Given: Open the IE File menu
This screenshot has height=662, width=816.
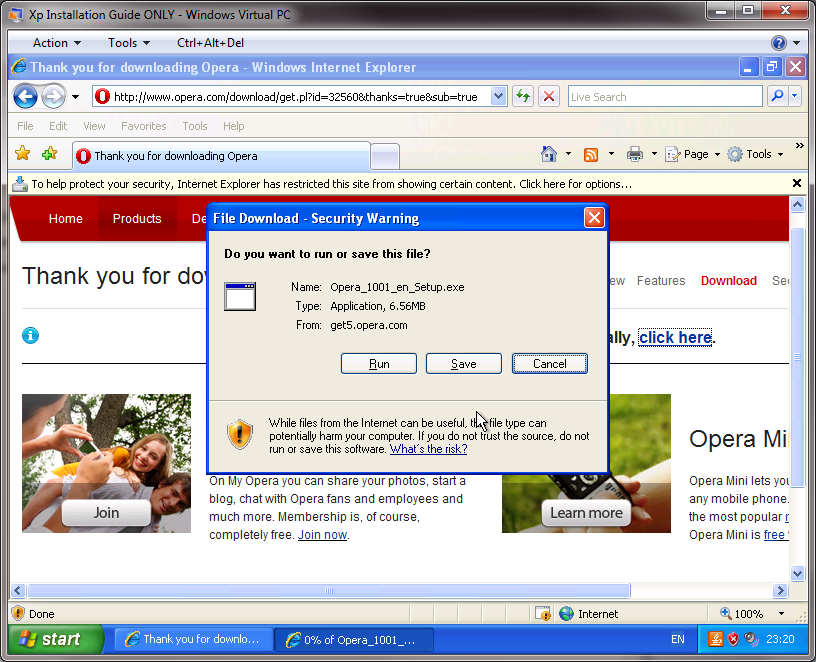Looking at the screenshot, I should click(25, 126).
